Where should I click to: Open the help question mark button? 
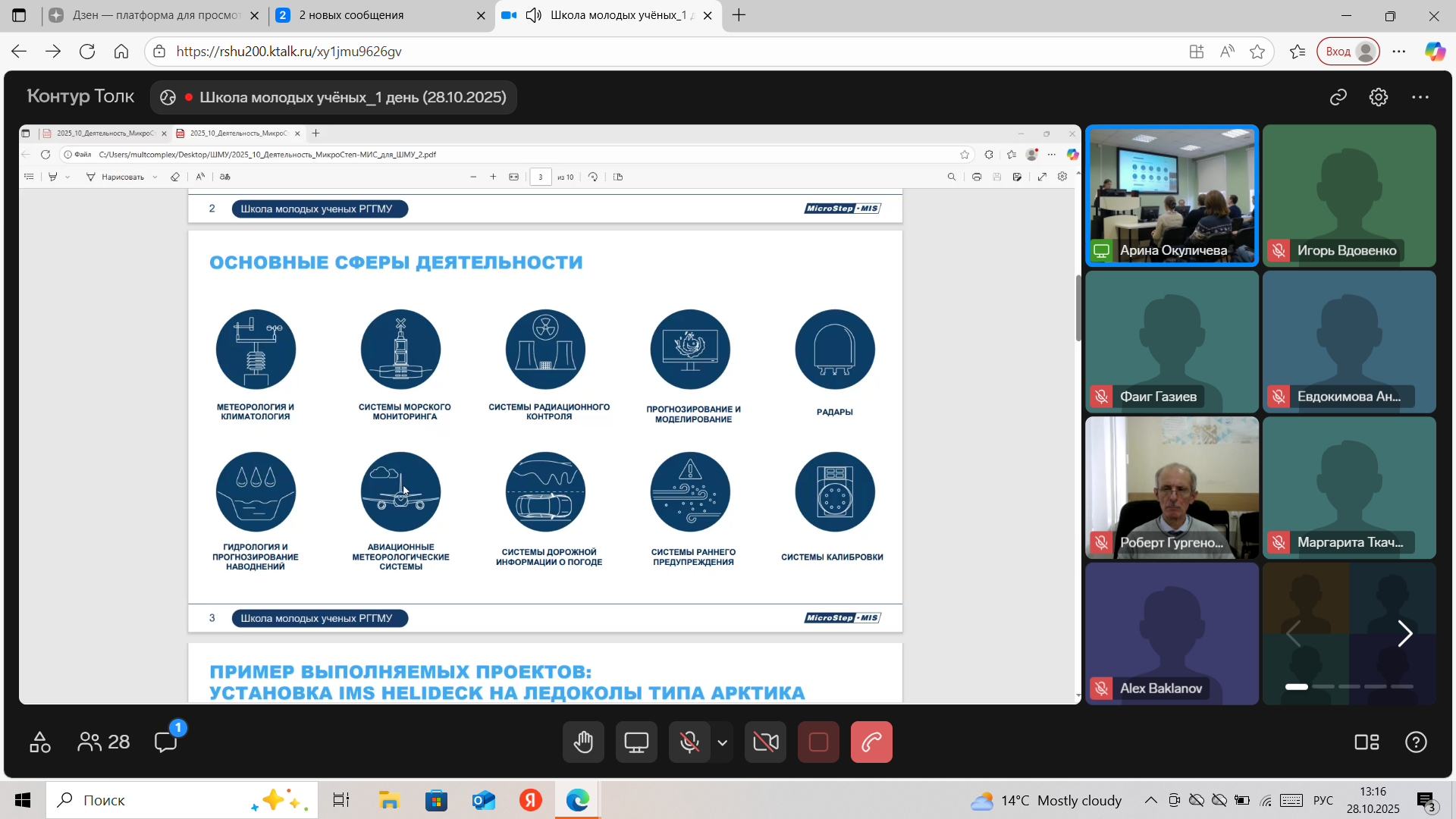[1416, 742]
